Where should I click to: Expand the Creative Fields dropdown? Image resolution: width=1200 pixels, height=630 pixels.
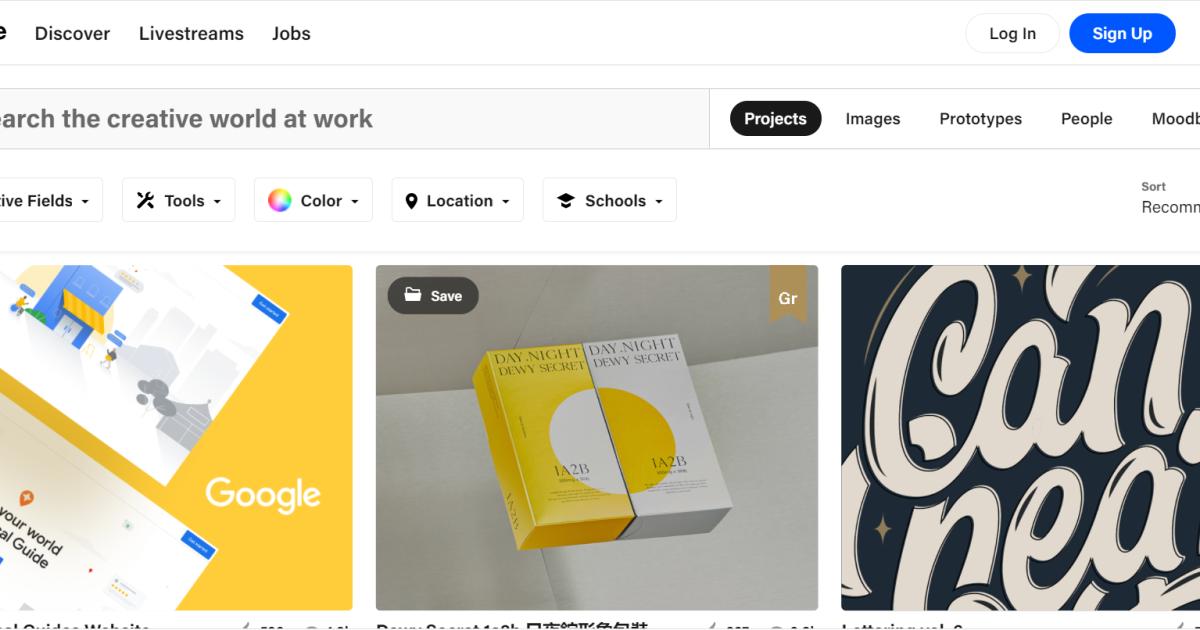pos(84,201)
